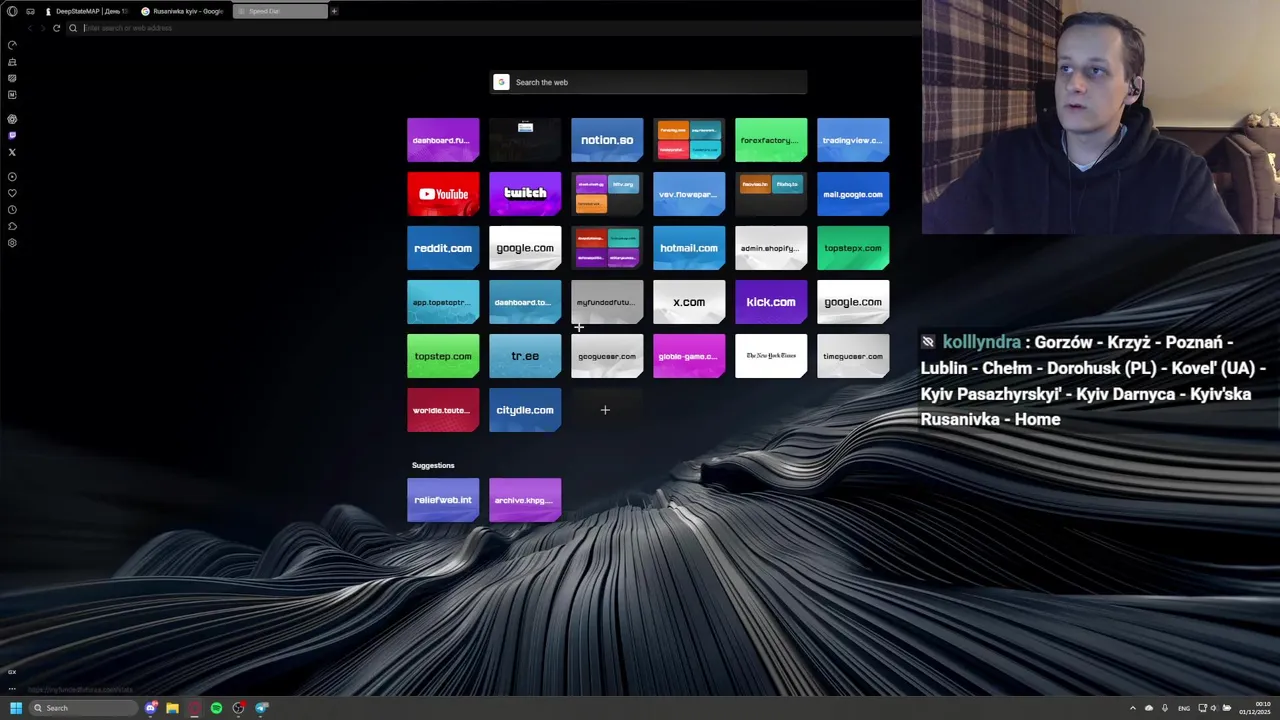Open the myfundedfutu... speed dial tile
Viewport: 1280px width, 720px height.
pyautogui.click(x=607, y=302)
